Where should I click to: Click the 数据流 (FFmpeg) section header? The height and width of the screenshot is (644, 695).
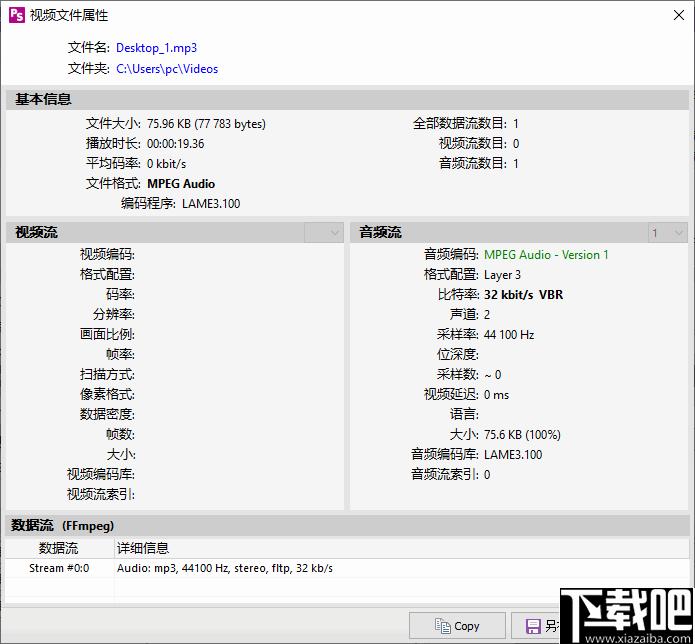coord(347,526)
